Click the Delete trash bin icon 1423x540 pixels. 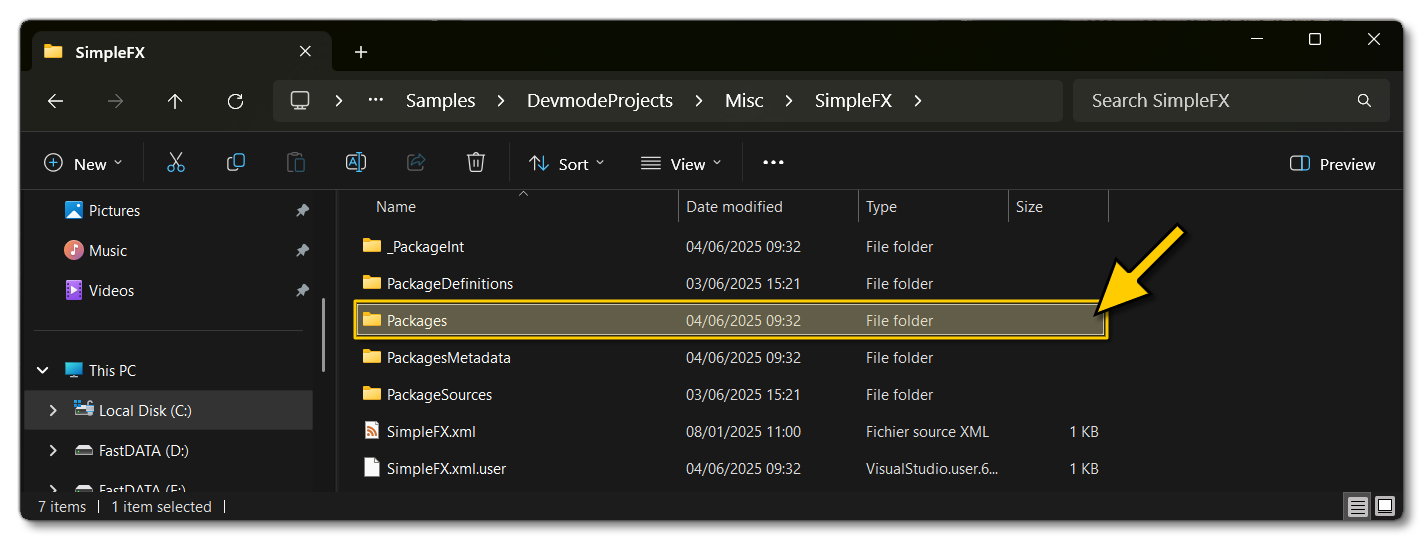[476, 163]
